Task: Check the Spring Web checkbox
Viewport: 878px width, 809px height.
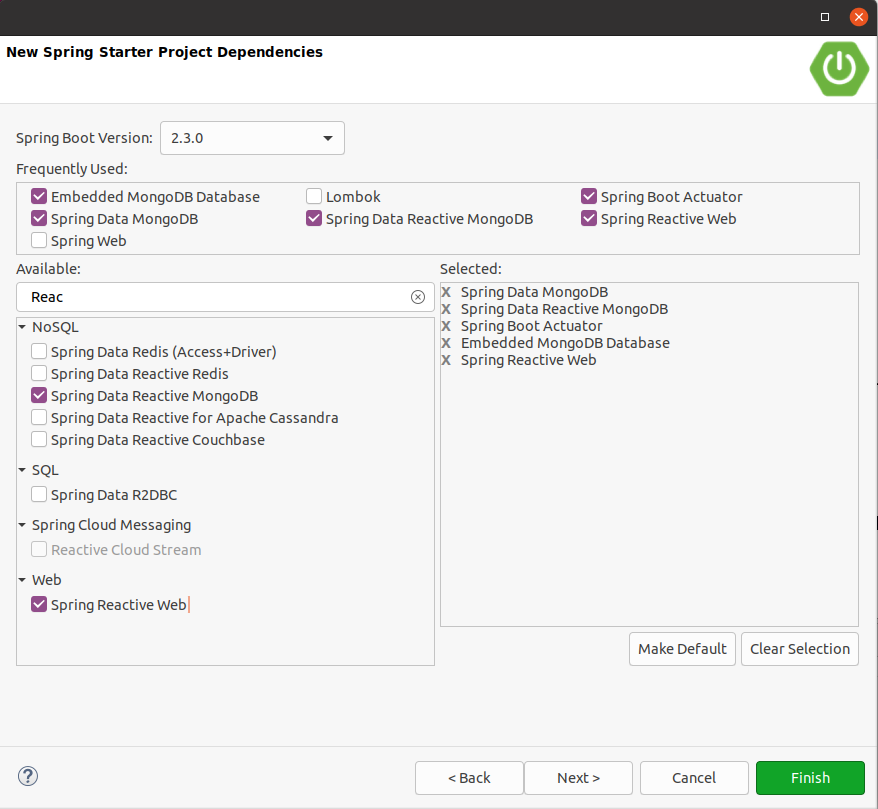Action: 39,241
